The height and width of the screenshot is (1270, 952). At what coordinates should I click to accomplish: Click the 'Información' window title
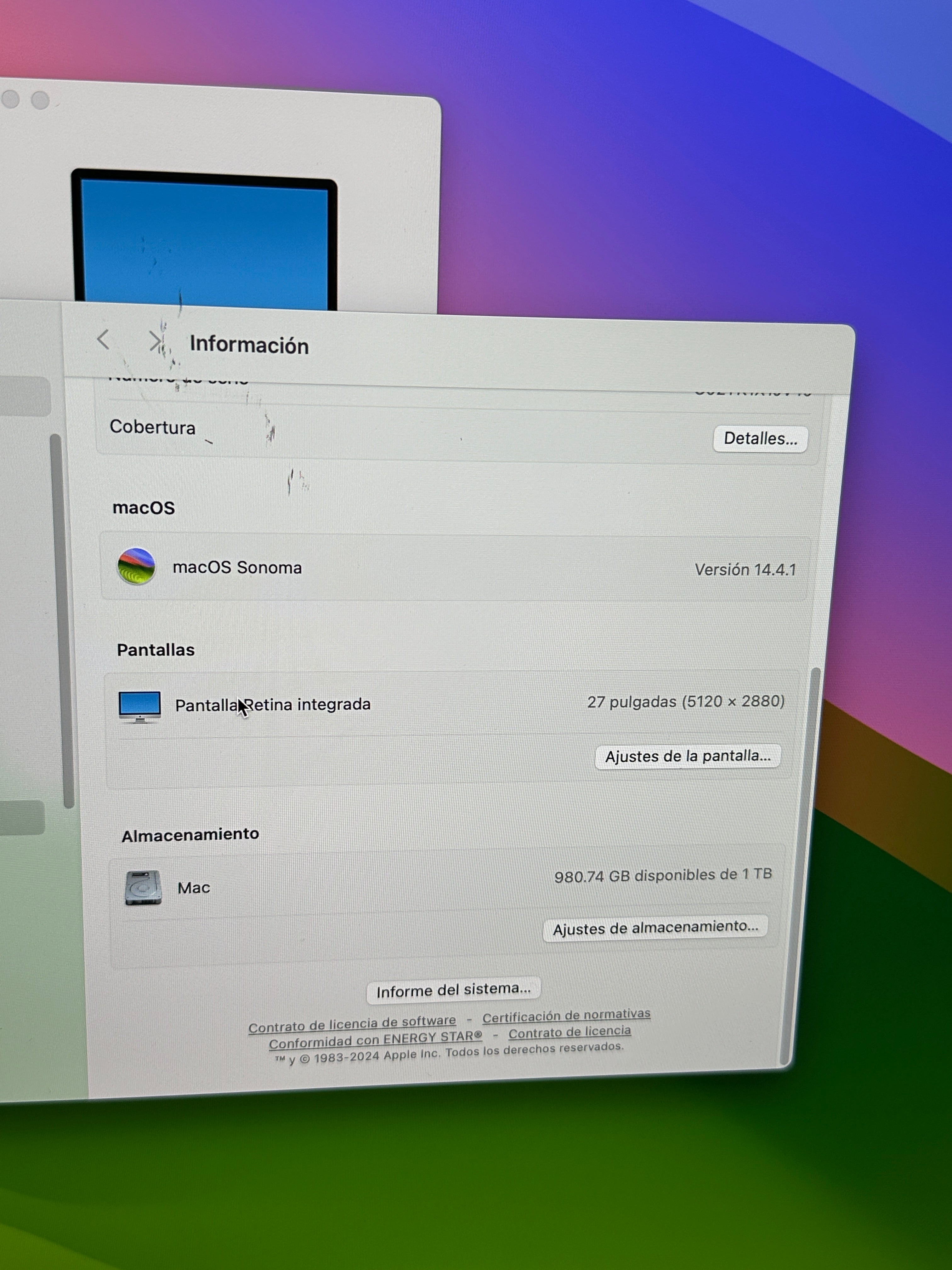point(249,345)
